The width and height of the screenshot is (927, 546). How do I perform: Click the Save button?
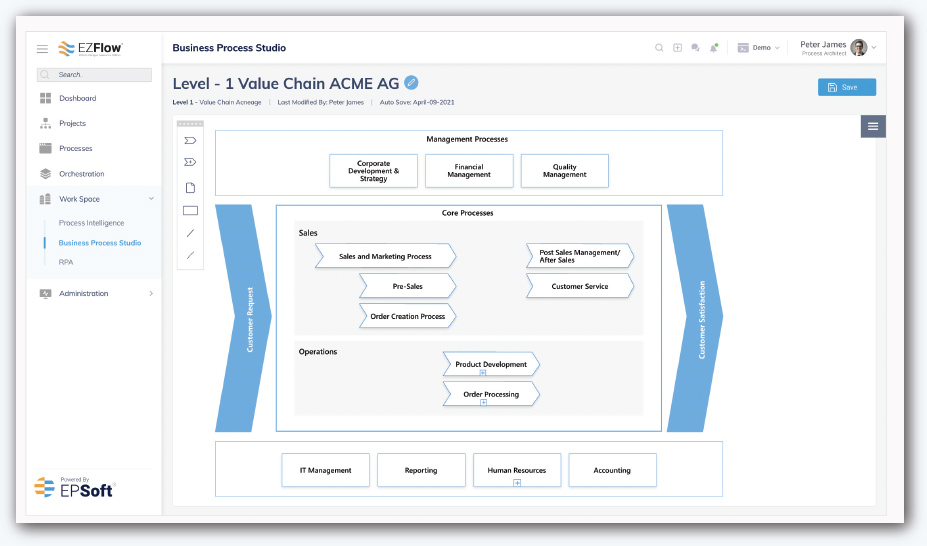847,87
